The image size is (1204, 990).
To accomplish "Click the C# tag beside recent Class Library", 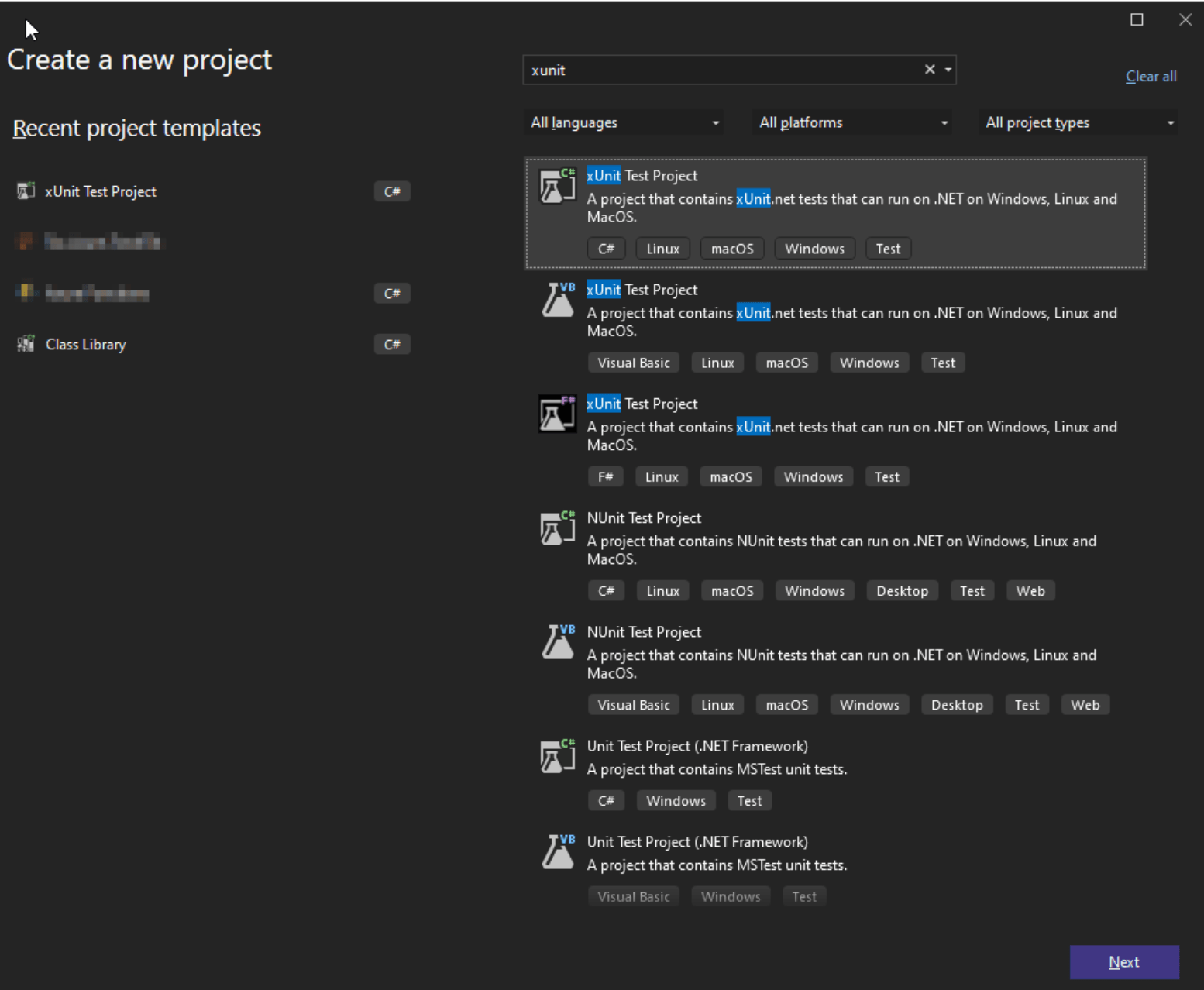I will pyautogui.click(x=392, y=344).
